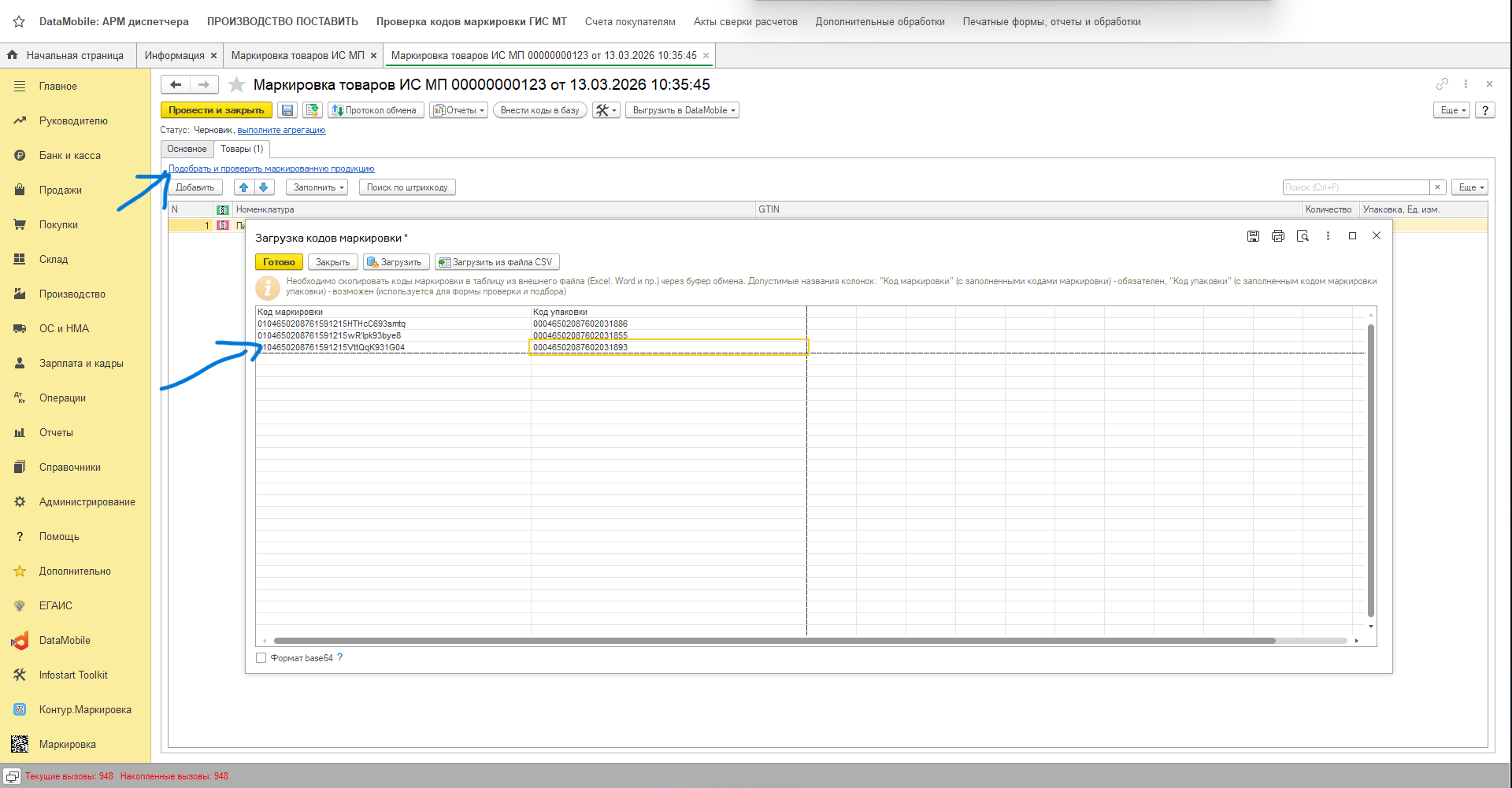Screen dimensions: 1512x788
Task: Click the favorites star beside the document title
Action: 236,84
